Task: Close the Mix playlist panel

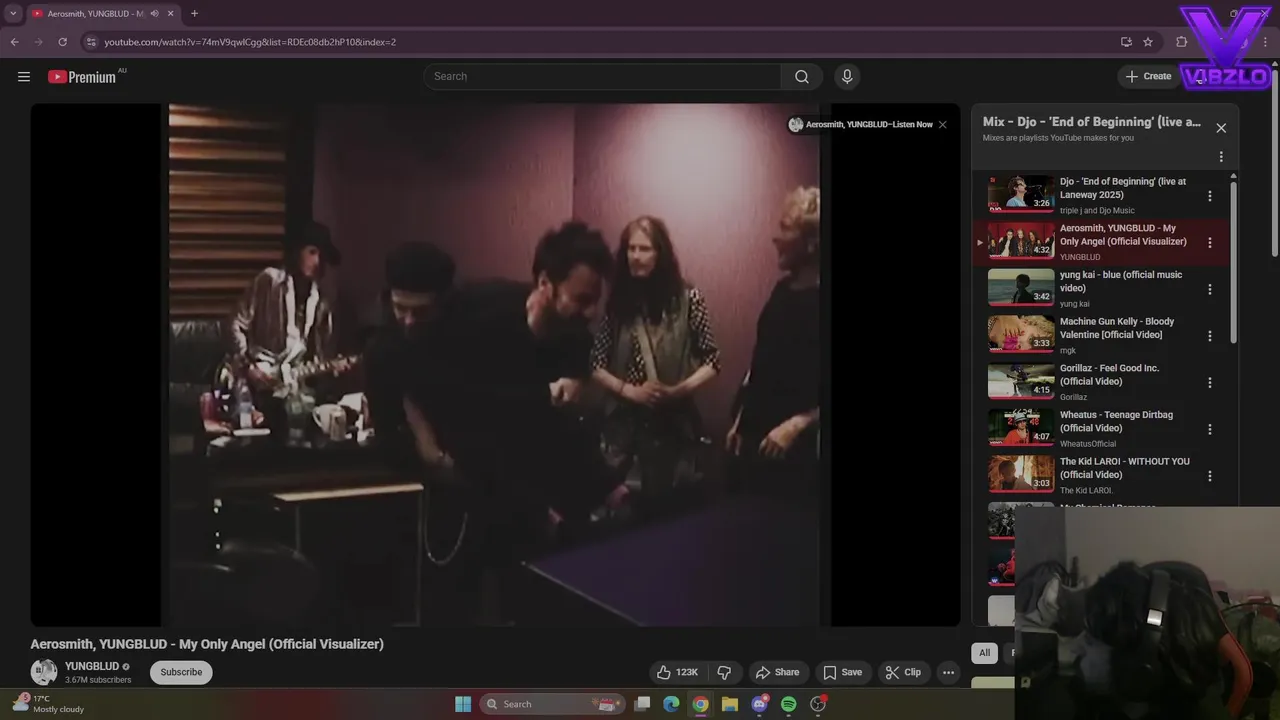Action: click(1221, 128)
